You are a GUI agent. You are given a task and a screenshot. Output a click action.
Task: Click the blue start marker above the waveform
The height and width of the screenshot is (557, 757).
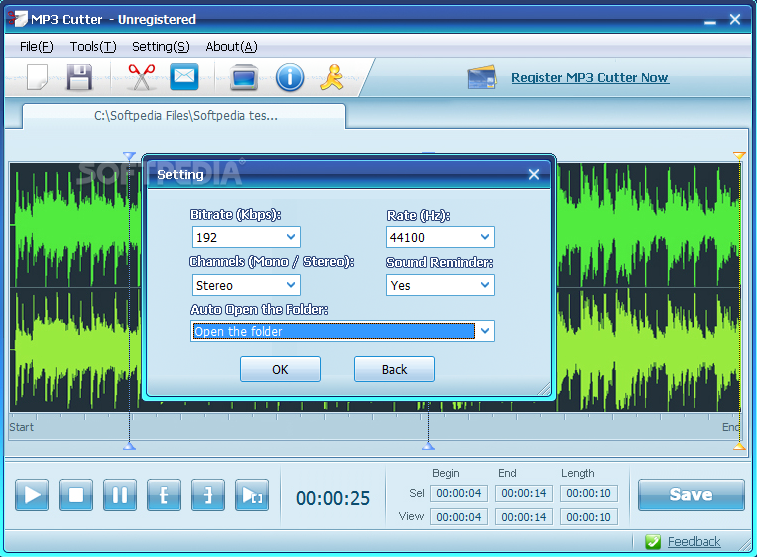coord(129,155)
